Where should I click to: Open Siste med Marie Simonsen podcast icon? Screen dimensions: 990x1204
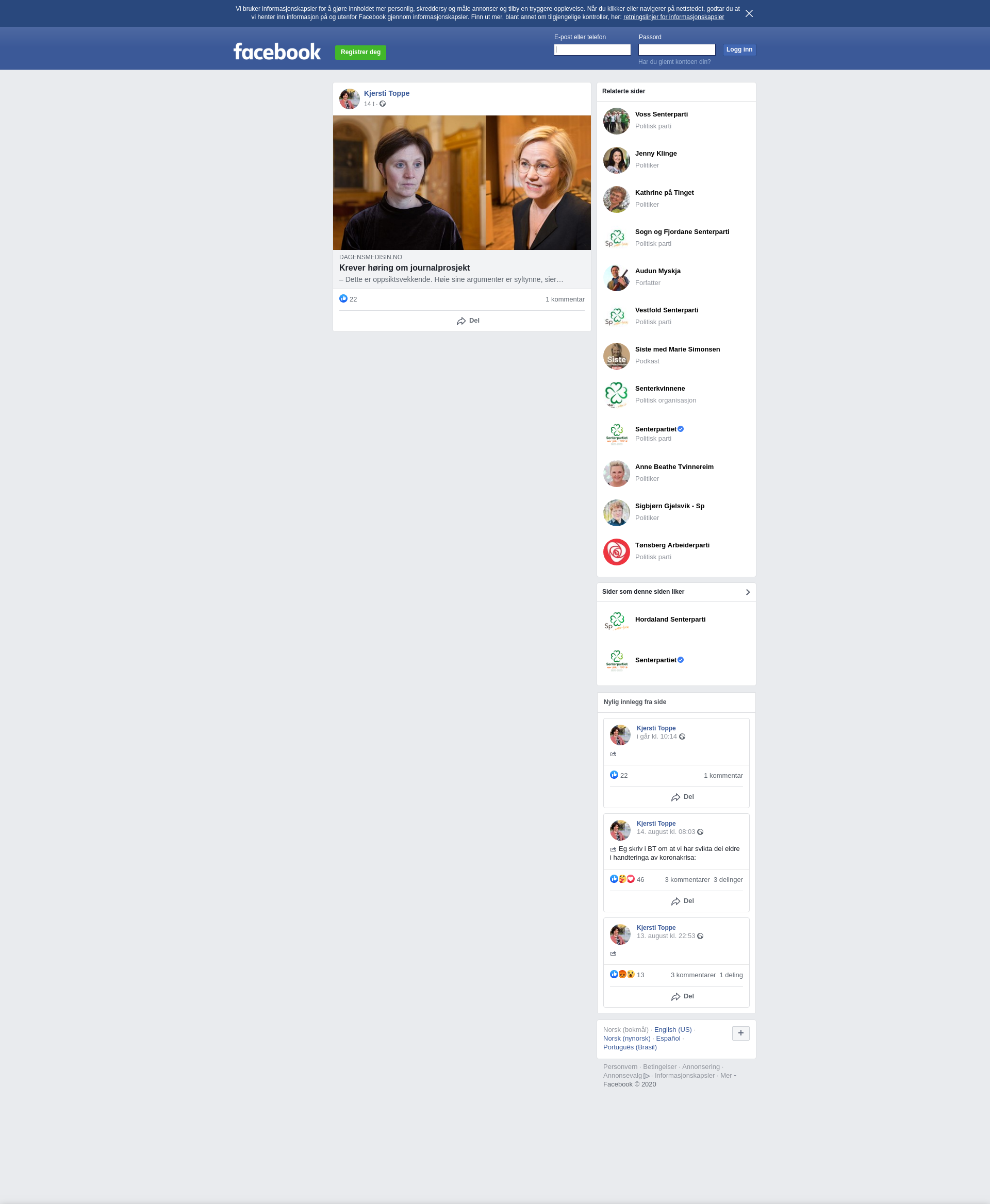click(617, 356)
